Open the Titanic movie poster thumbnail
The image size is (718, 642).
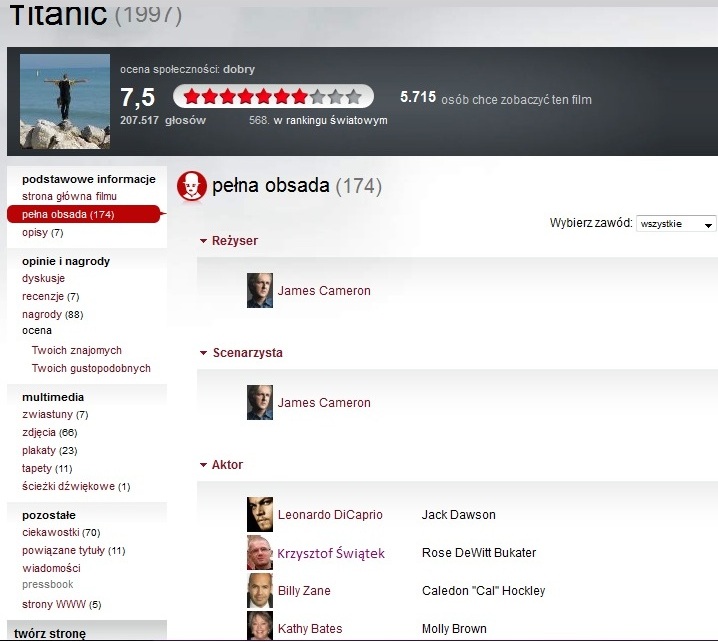(x=65, y=102)
